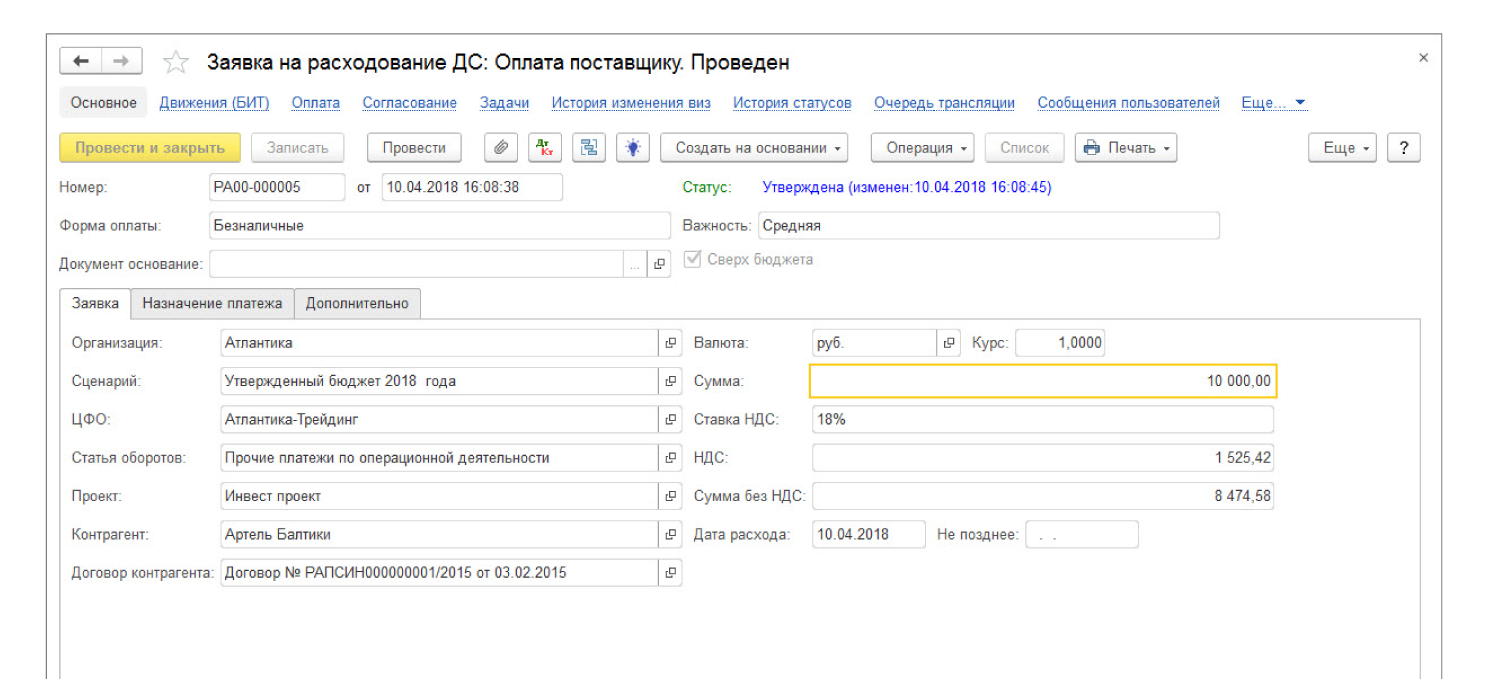Open the Организация field link icon
Screen dimensions: 1501x679
[x=670, y=343]
